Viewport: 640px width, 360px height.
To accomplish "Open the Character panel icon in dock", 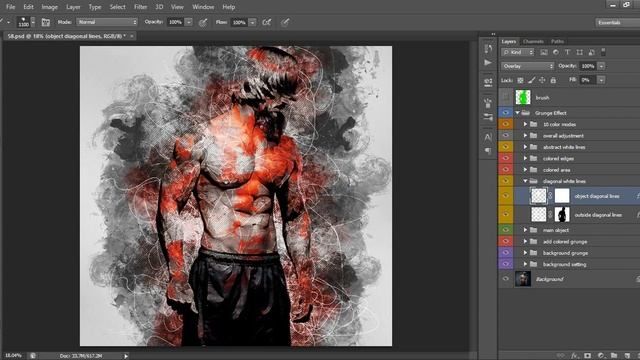I will pyautogui.click(x=488, y=137).
